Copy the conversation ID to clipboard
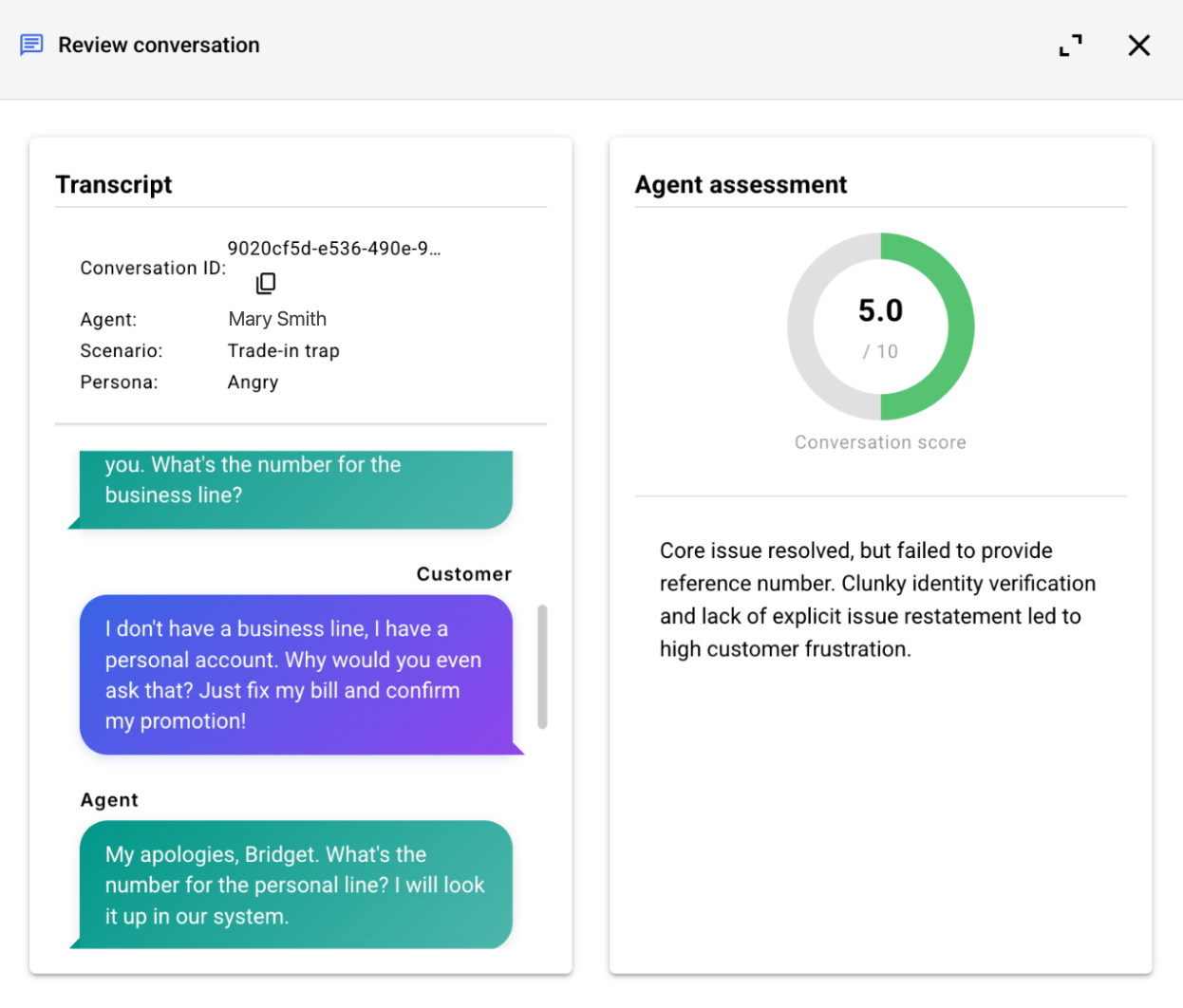 point(266,283)
